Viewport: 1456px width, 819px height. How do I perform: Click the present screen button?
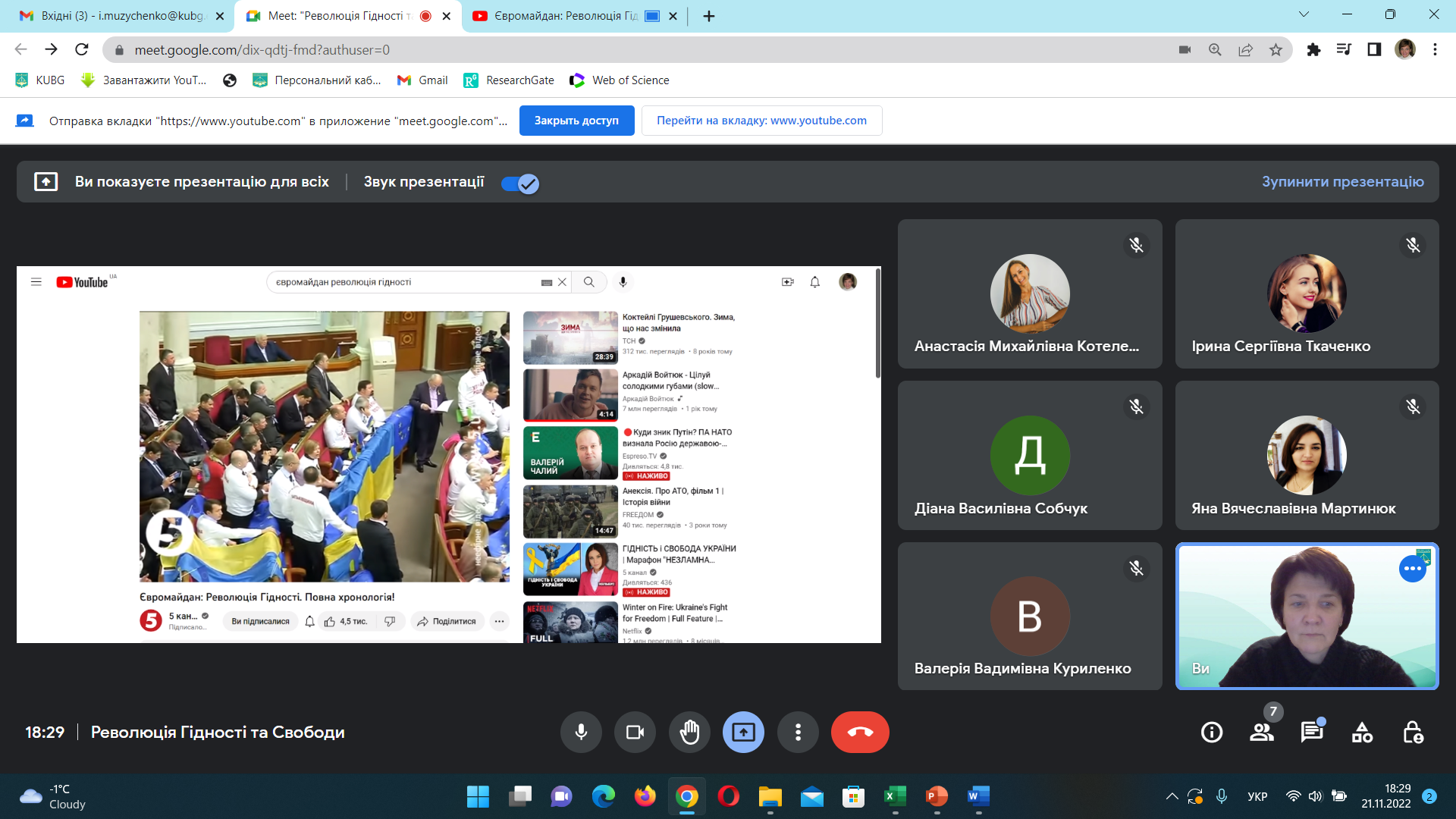click(x=743, y=732)
